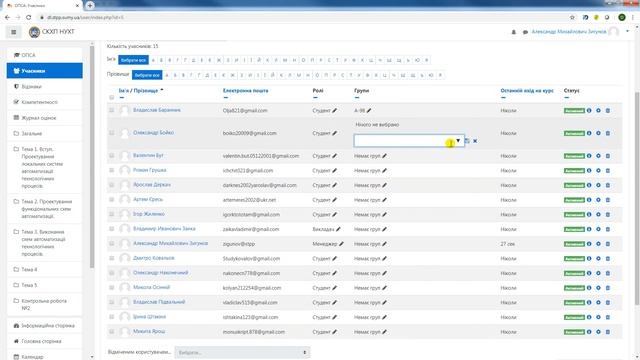Open the group selection dropdown arrow
640x360 pixels.
pyautogui.click(x=458, y=140)
